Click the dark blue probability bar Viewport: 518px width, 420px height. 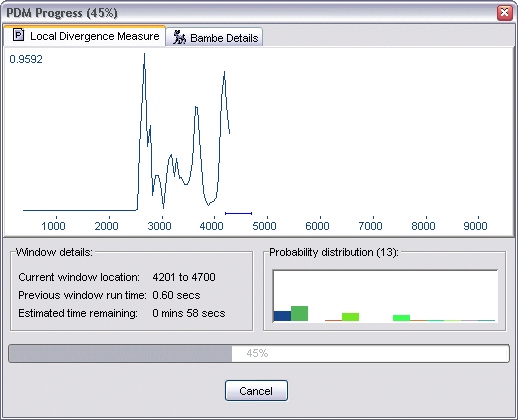click(282, 316)
